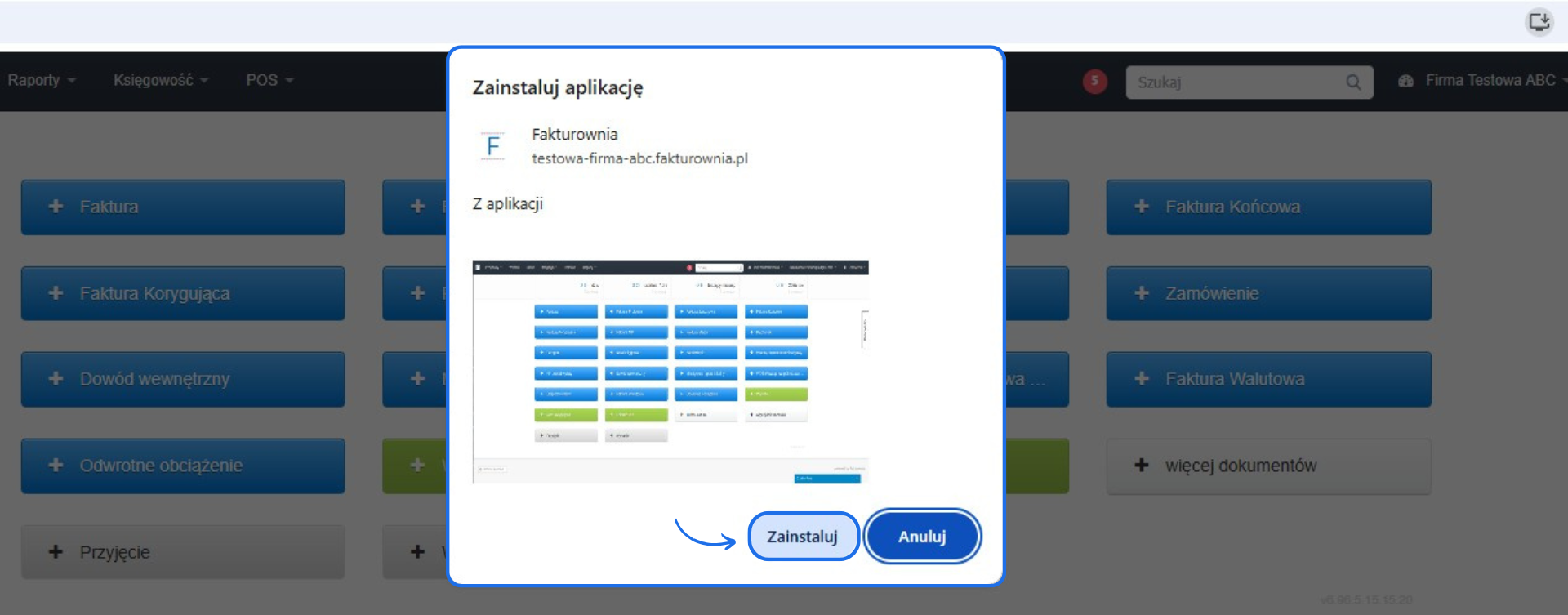Click the Przyjęcie button
Screen dimensions: 1568x615
(183, 552)
